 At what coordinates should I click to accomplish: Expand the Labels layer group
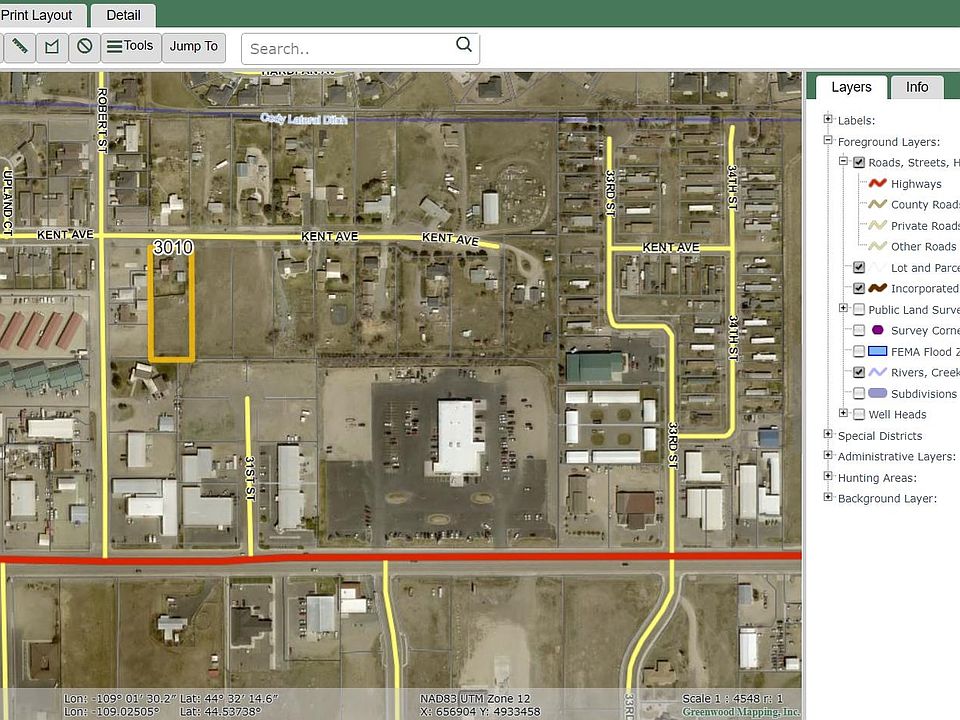coord(828,120)
